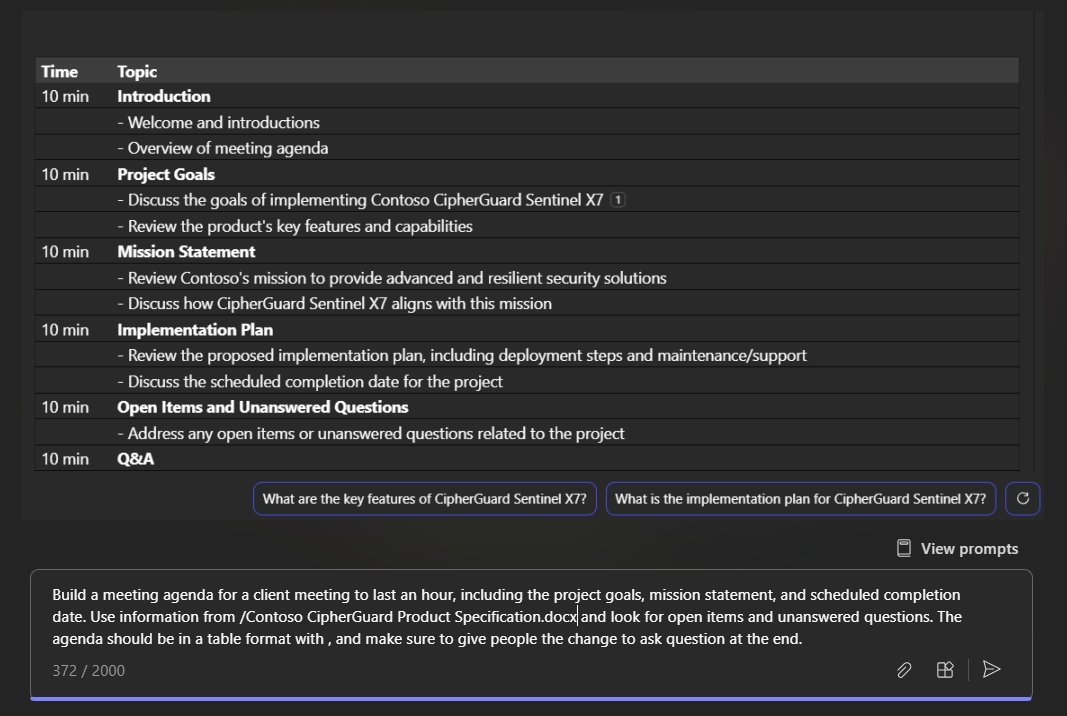The height and width of the screenshot is (716, 1067).
Task: Click the Implementation Plan agenda row
Action: pos(194,329)
